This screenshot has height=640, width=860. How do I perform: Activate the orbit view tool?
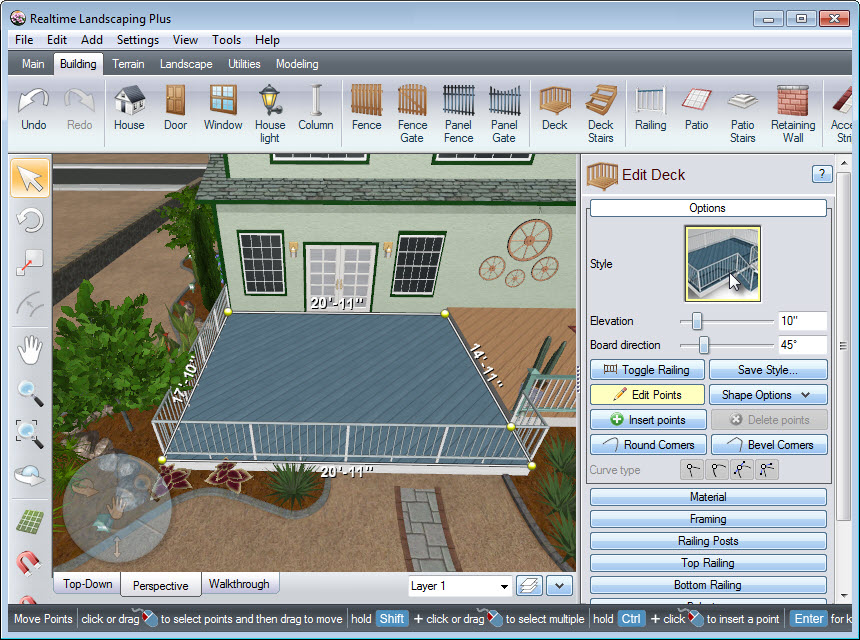tap(30, 475)
